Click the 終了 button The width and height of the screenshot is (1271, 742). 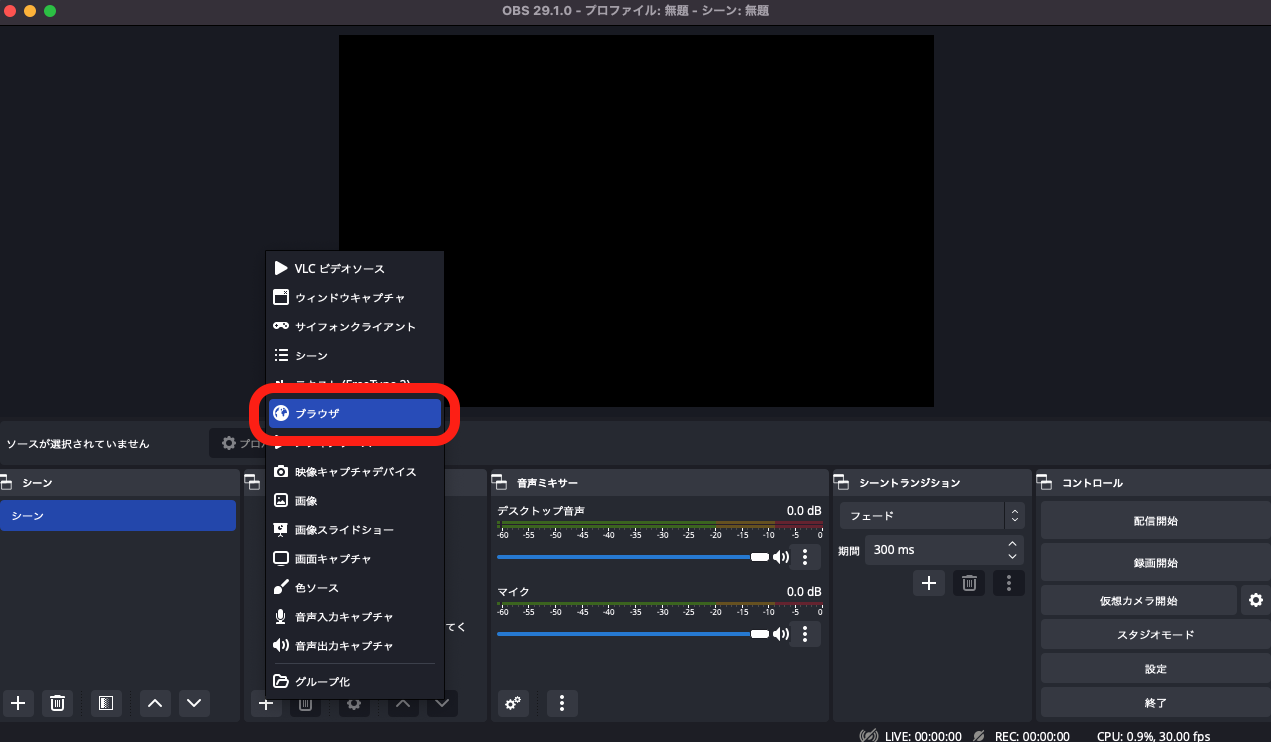pos(1155,703)
